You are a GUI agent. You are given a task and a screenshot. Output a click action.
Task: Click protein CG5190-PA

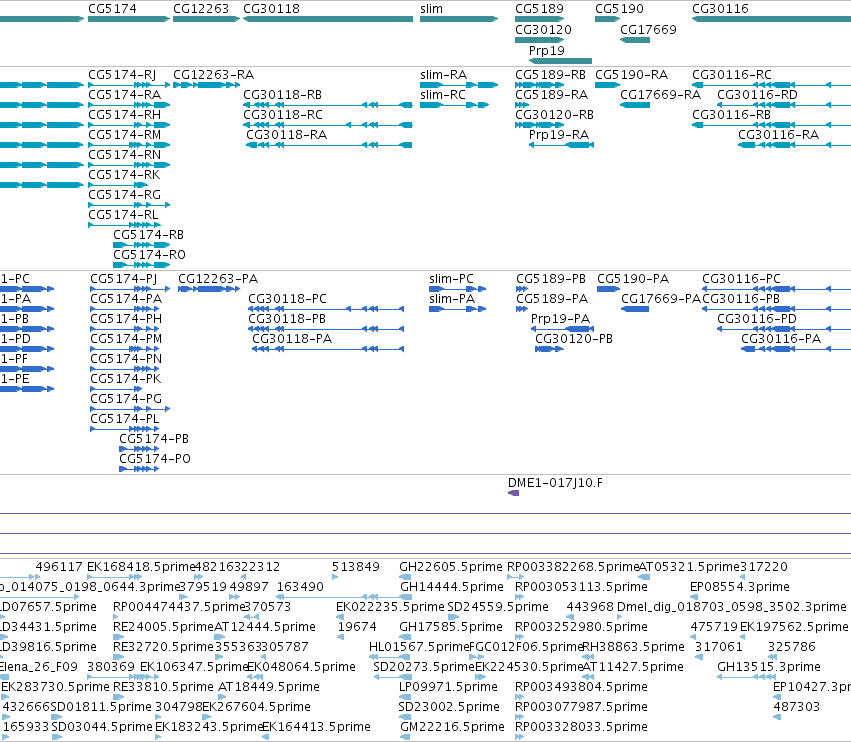pyautogui.click(x=633, y=278)
